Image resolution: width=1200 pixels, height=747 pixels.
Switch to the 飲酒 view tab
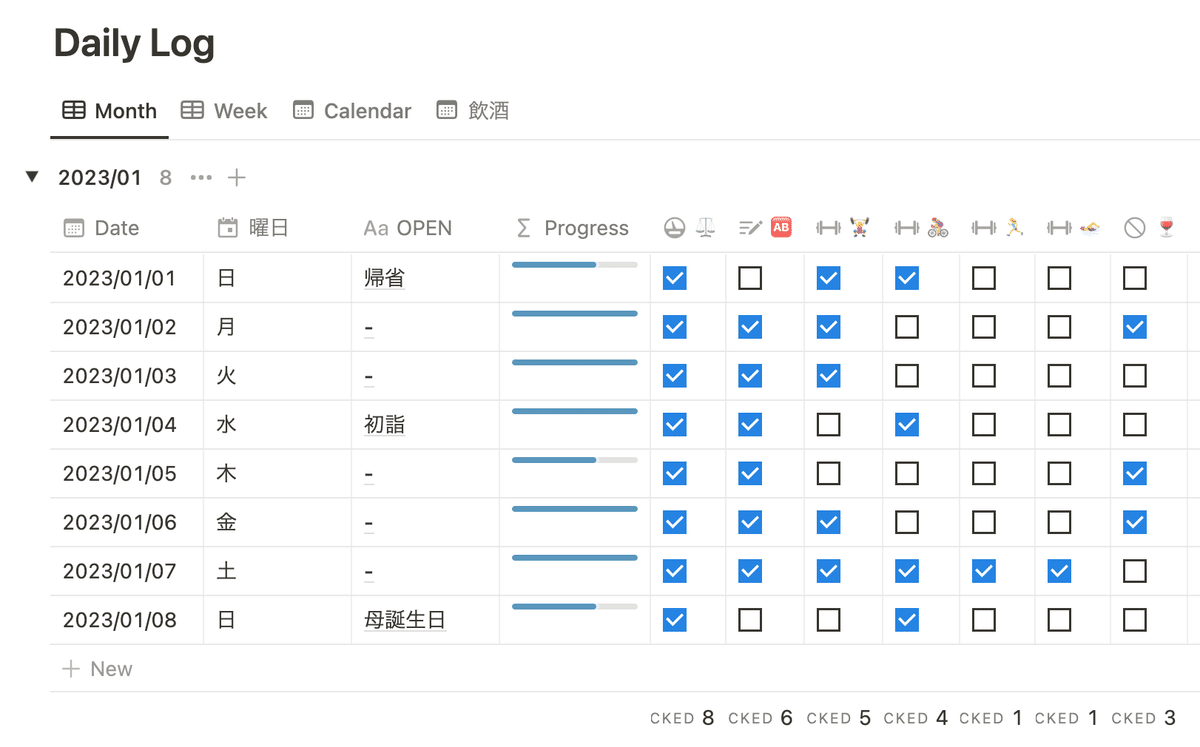click(473, 111)
